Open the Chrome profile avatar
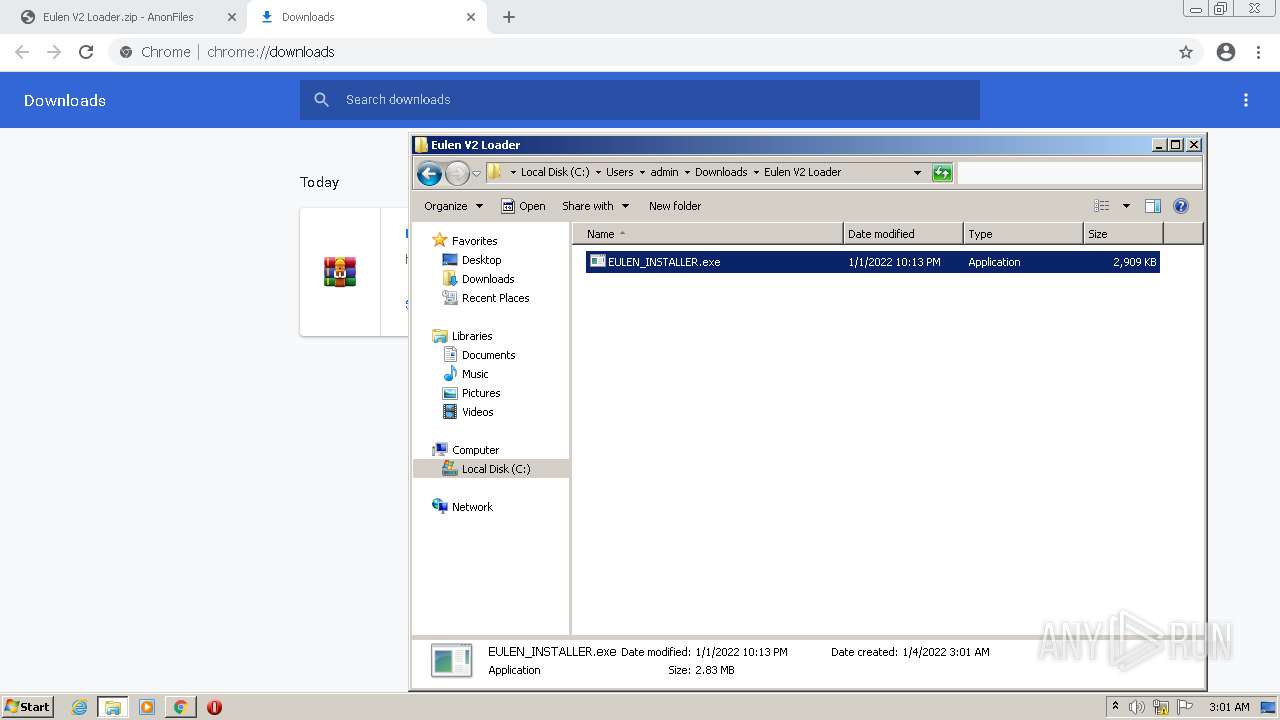1280x720 pixels. tap(1226, 52)
